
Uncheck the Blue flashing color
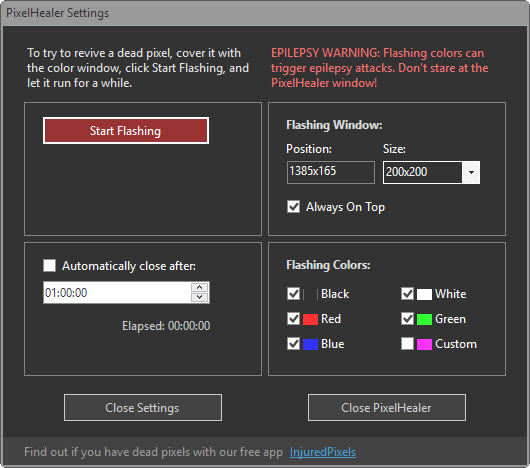click(x=293, y=344)
